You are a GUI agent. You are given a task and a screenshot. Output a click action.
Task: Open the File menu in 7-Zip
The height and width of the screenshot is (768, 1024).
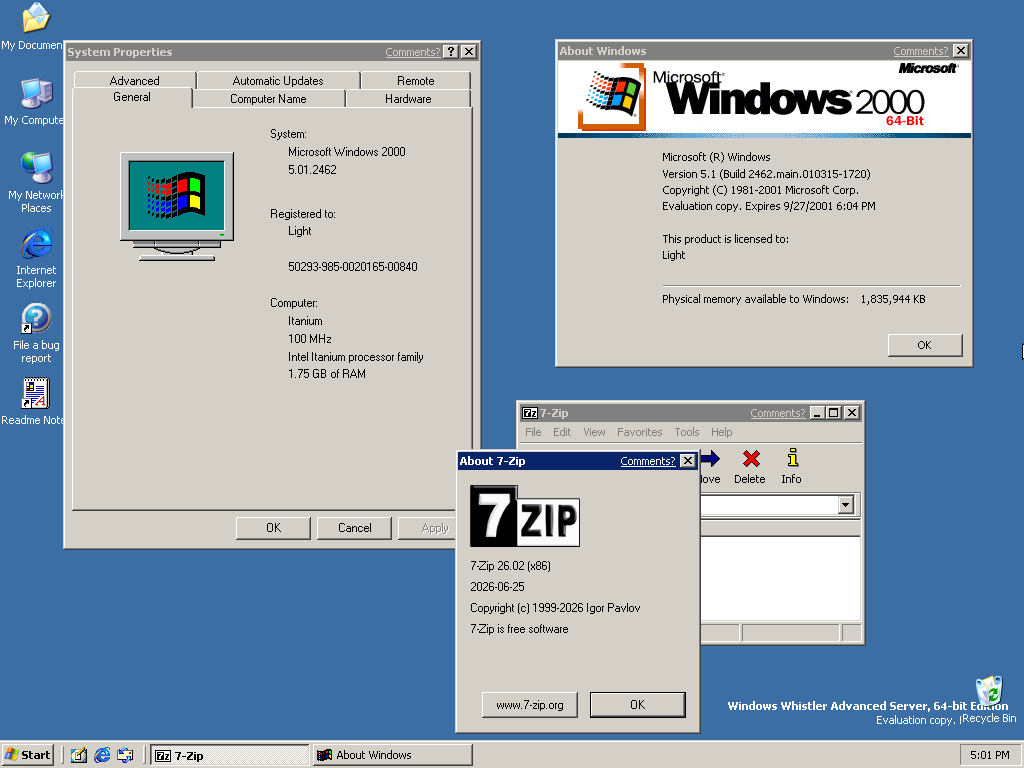click(534, 432)
